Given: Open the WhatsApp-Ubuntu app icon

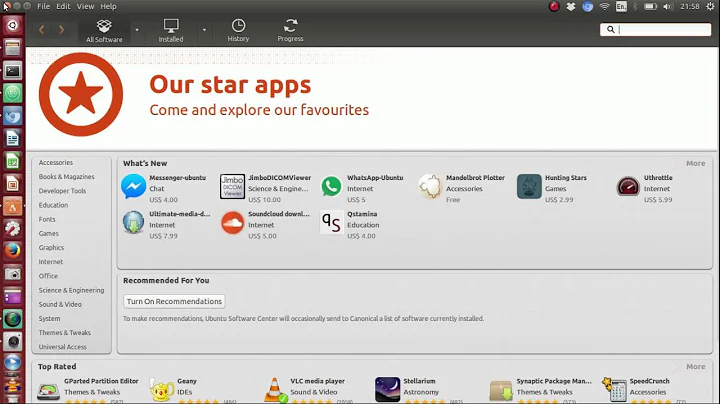Looking at the screenshot, I should 331,186.
